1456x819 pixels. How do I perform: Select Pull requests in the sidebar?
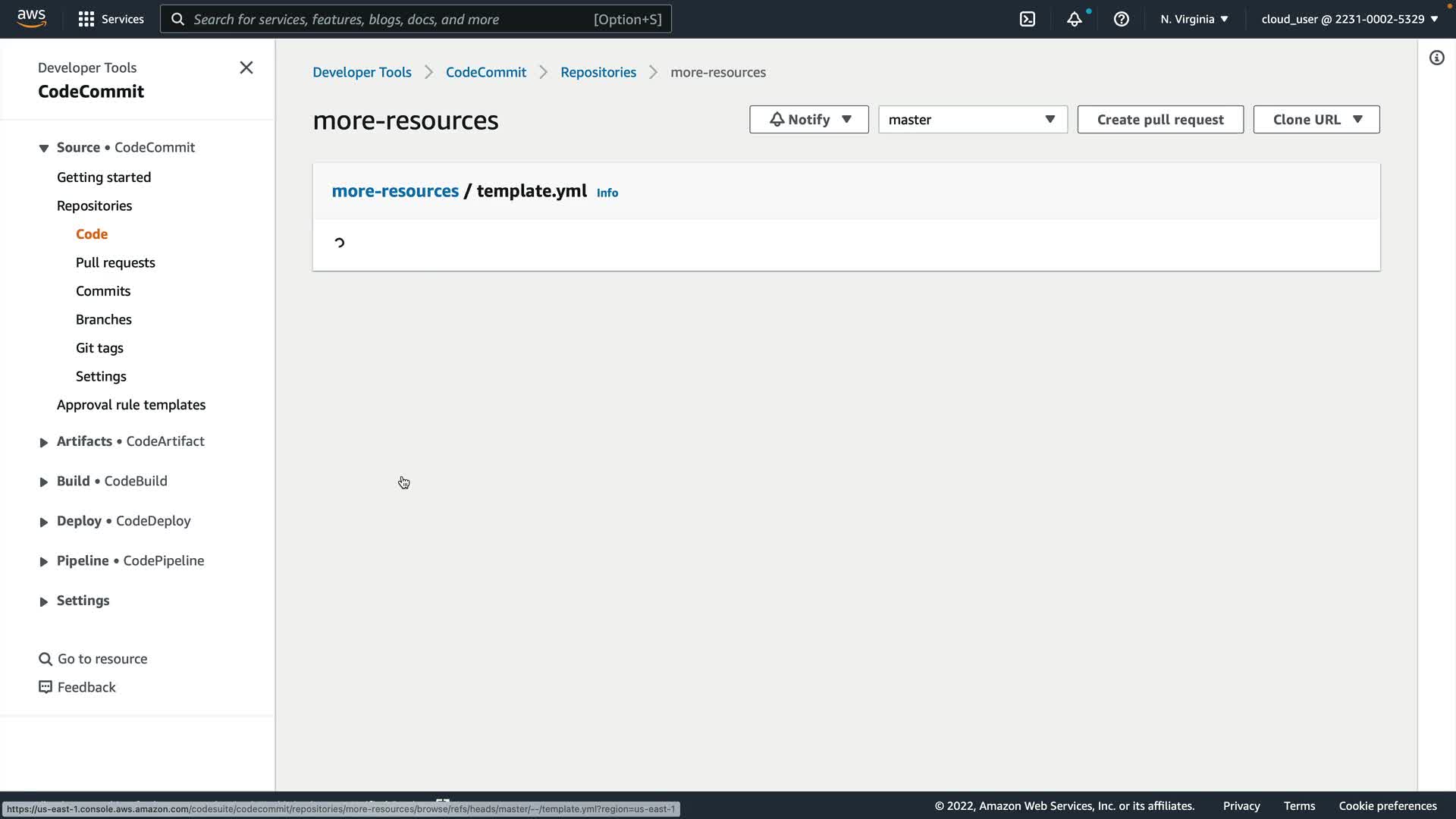tap(115, 262)
